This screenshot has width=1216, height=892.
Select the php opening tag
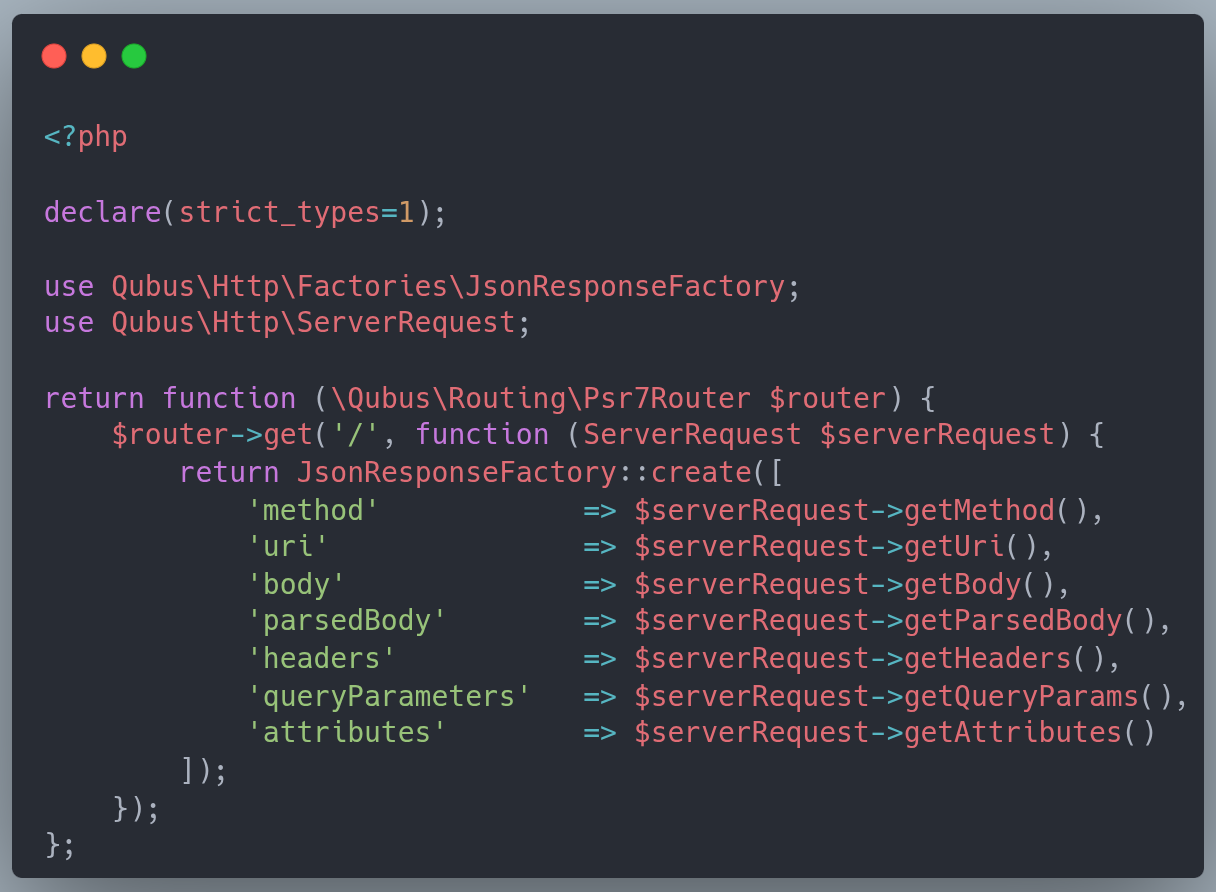pos(85,136)
